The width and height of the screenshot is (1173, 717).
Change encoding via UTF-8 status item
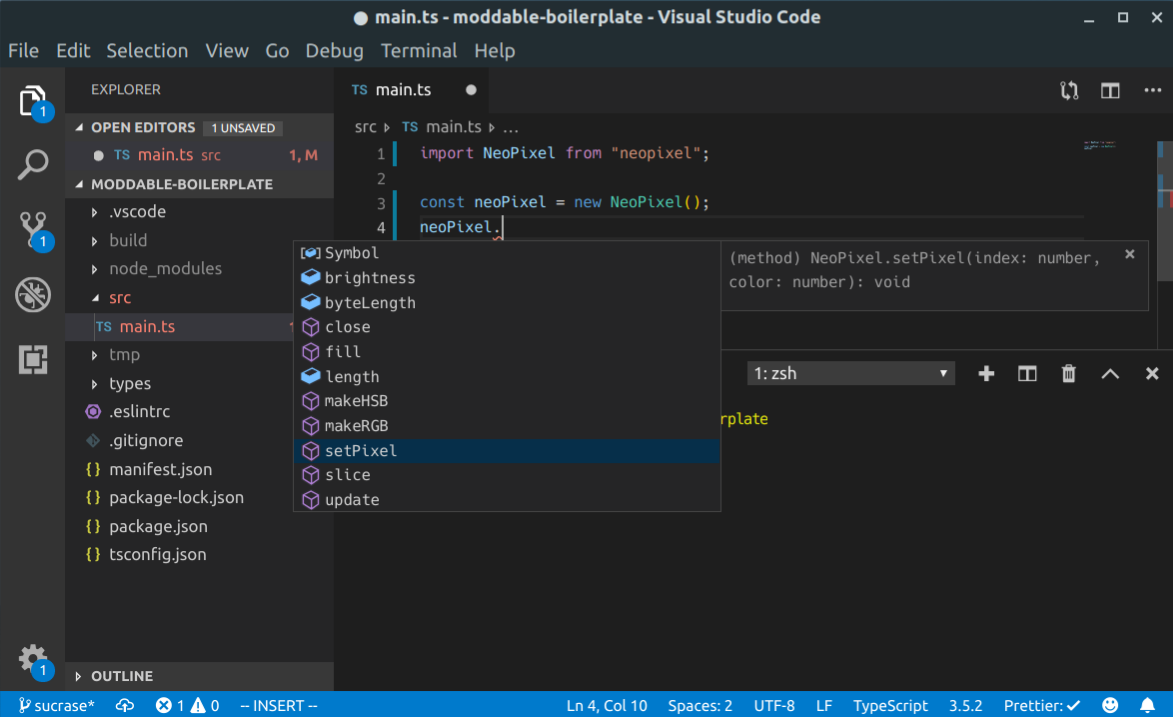pyautogui.click(x=774, y=705)
